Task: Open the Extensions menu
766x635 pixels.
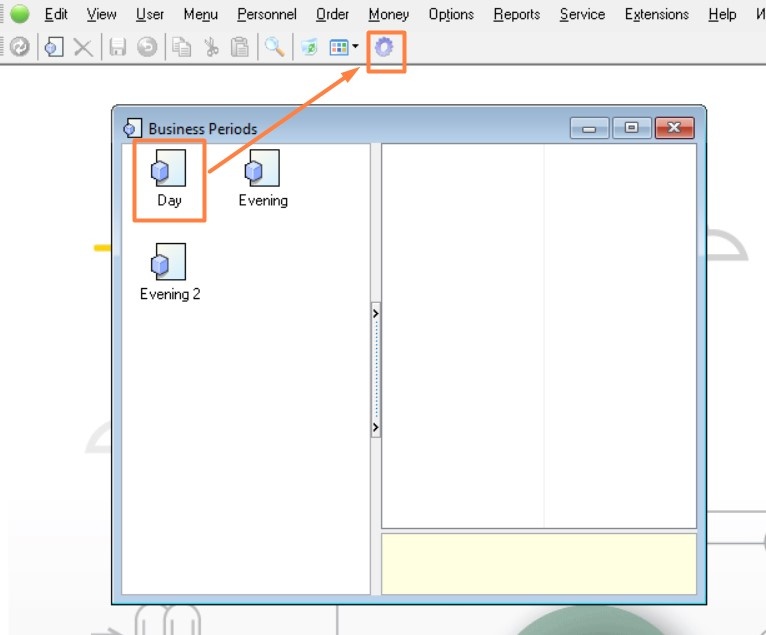Action: click(656, 14)
